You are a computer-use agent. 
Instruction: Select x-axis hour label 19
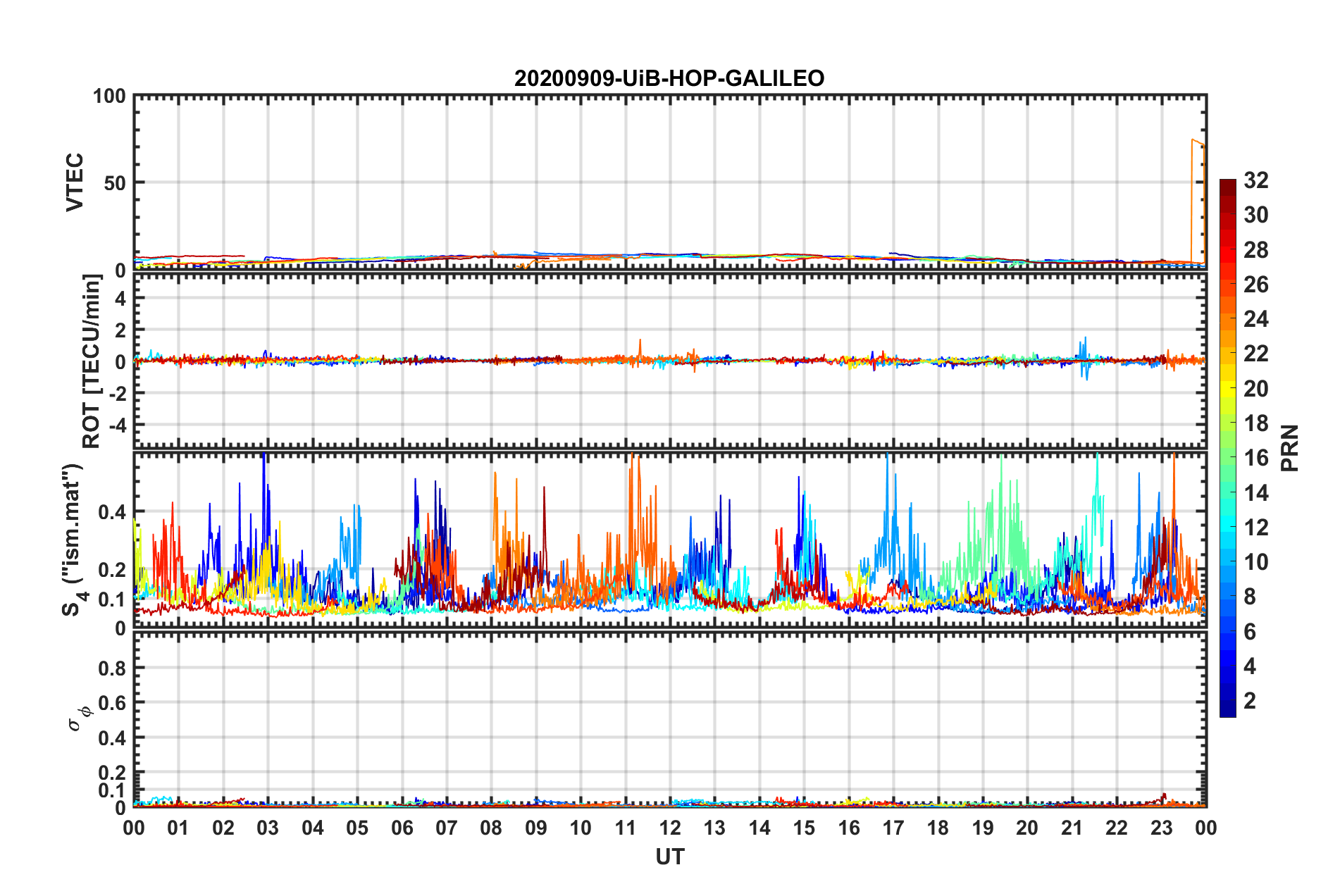click(983, 828)
